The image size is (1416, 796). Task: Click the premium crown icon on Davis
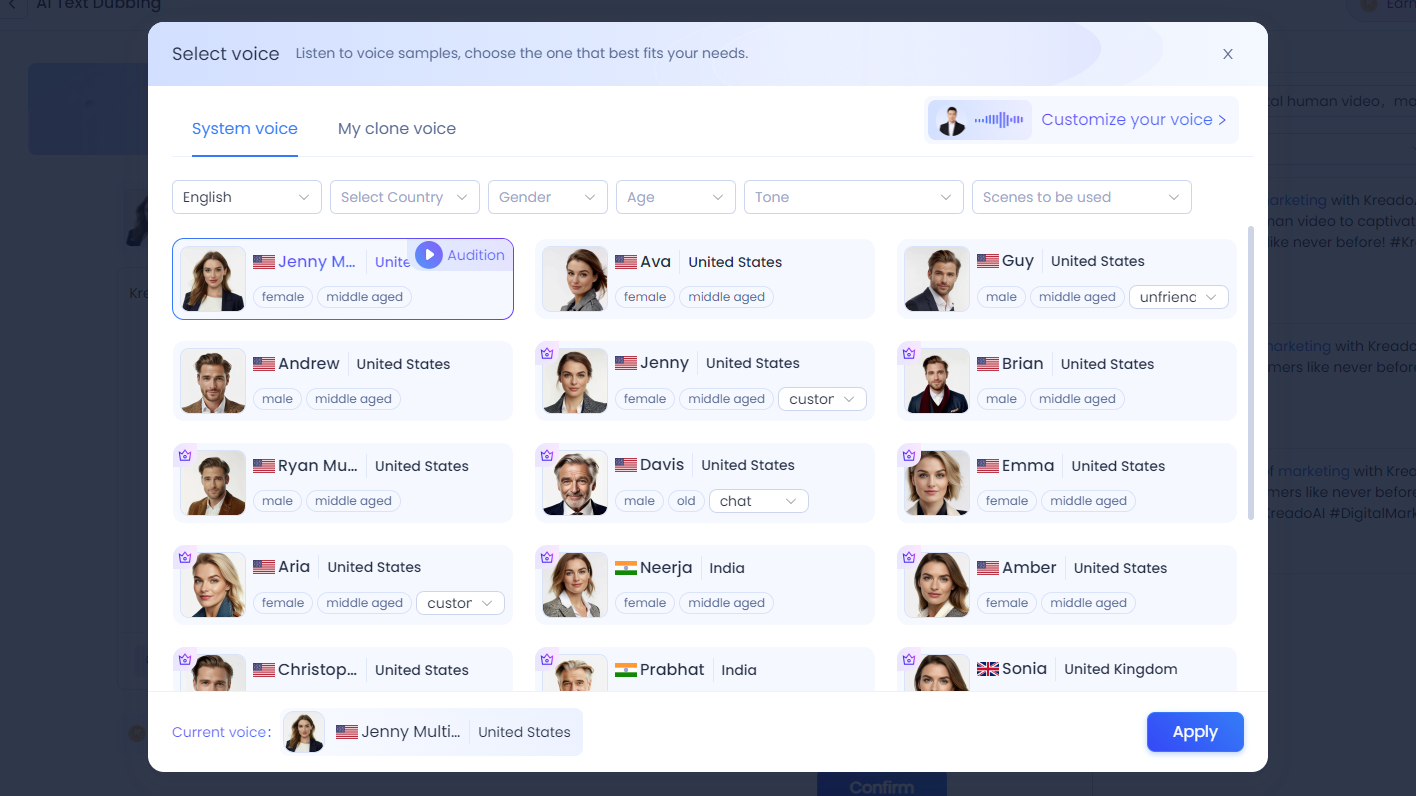547,455
